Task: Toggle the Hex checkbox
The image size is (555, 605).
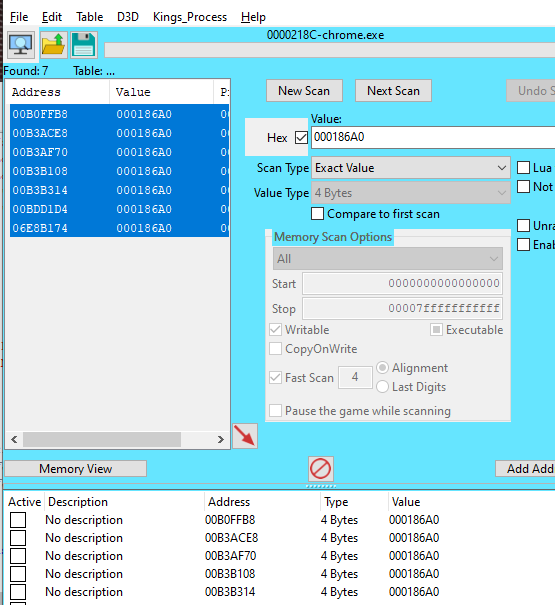Action: click(301, 137)
